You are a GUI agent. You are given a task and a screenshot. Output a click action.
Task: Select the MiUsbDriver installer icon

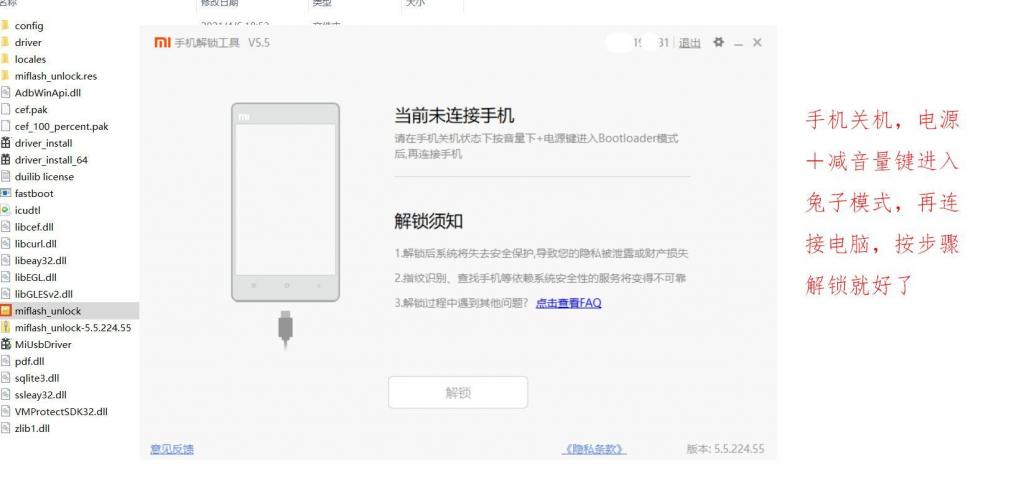pos(6,344)
